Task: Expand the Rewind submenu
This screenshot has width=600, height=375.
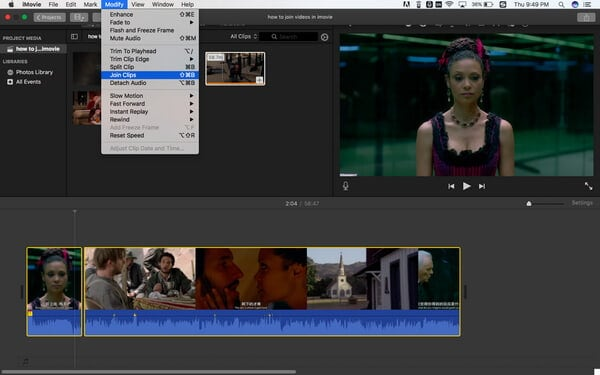Action: (150, 120)
